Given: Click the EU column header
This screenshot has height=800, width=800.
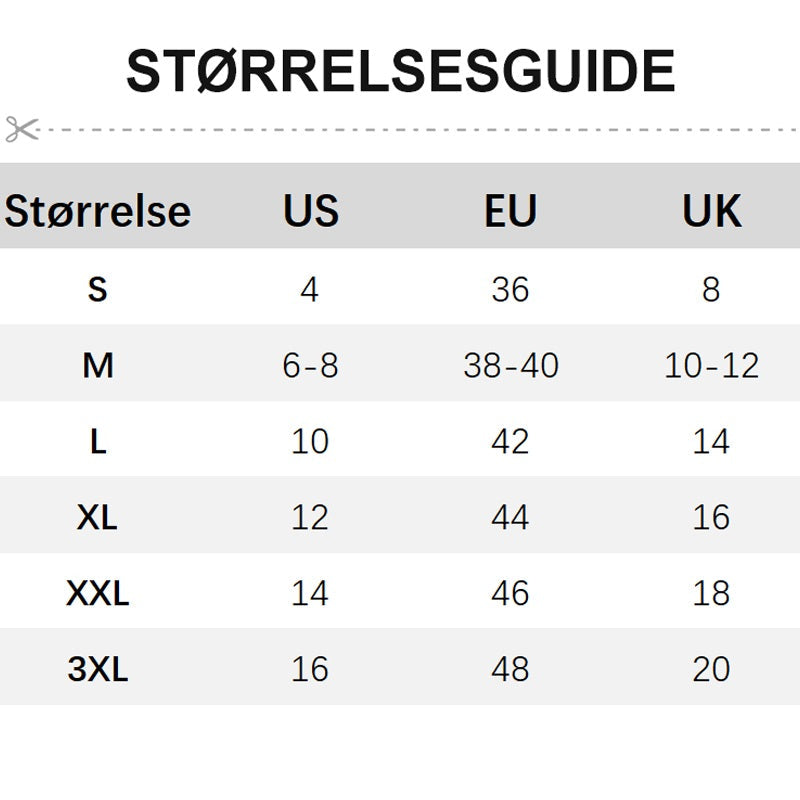Looking at the screenshot, I should pyautogui.click(x=510, y=211).
